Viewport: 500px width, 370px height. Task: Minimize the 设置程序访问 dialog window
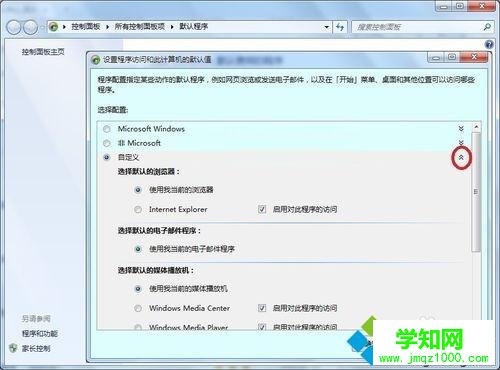coord(436,57)
